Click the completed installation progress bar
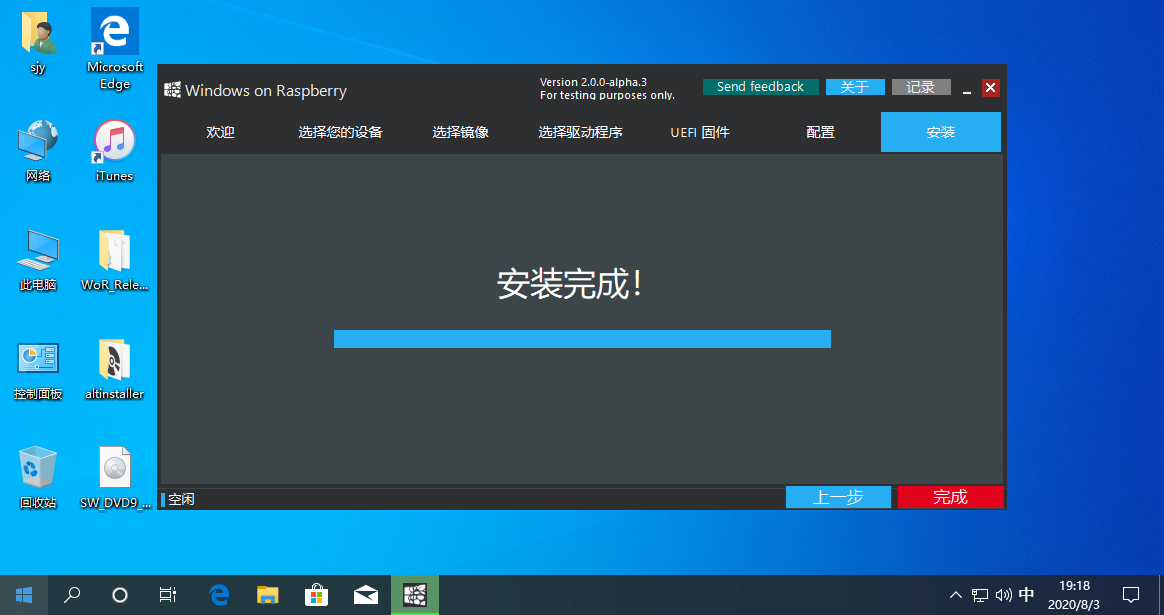This screenshot has height=615, width=1164. 582,339
